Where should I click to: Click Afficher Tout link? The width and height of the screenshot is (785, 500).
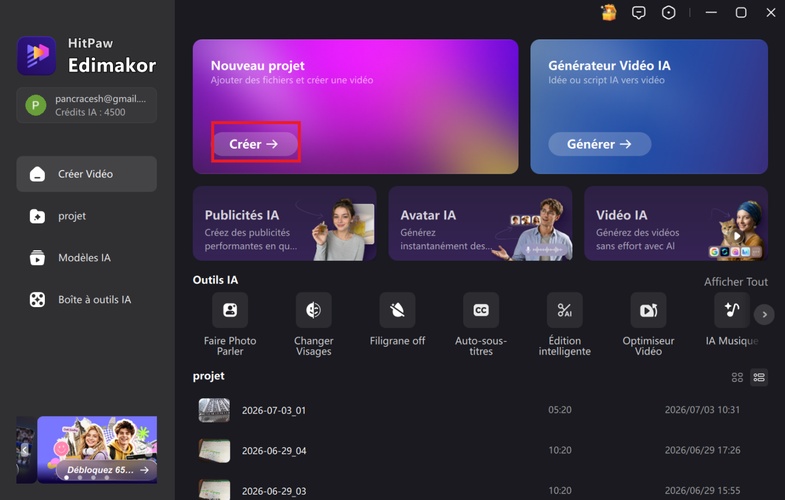click(x=735, y=282)
